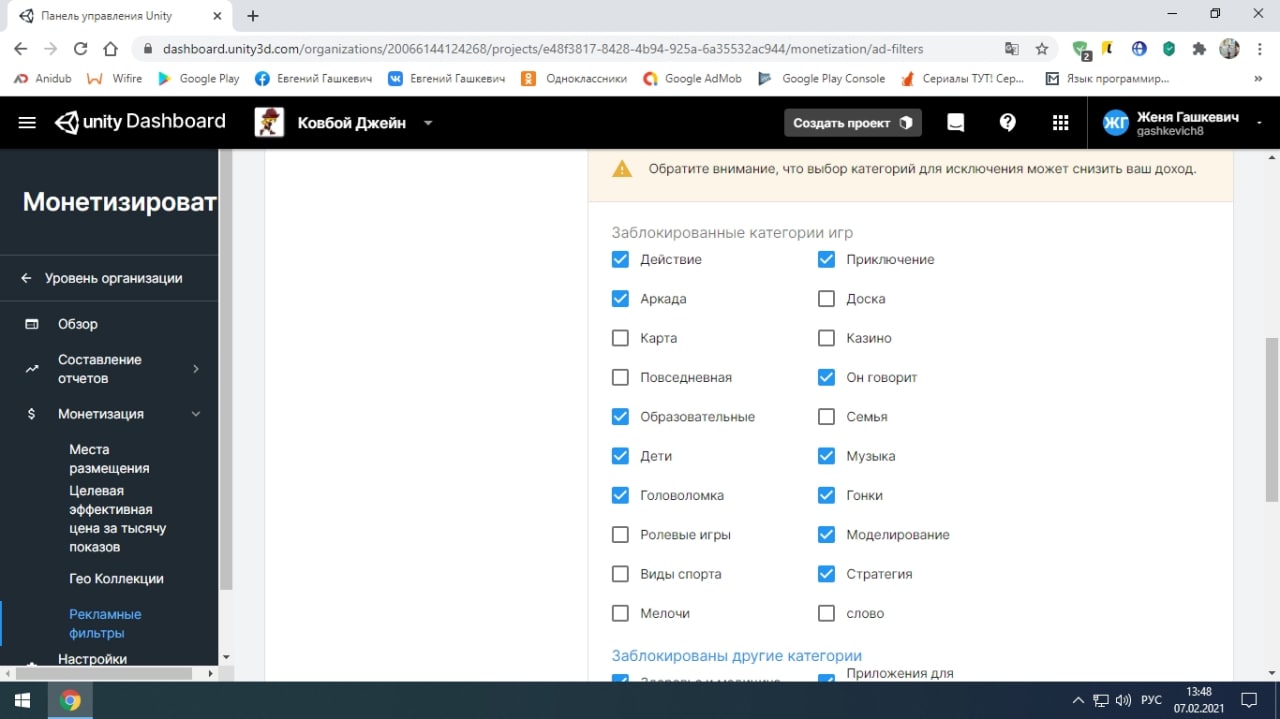Expand Составление отчетов chevron

[x=196, y=369]
